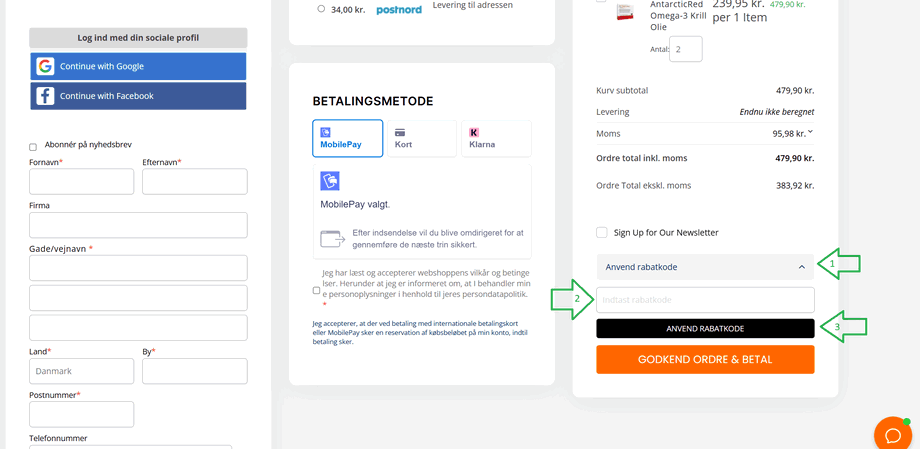Tick the Abonnér på nyhedsbrev checkbox
The image size is (920, 449).
tap(33, 147)
